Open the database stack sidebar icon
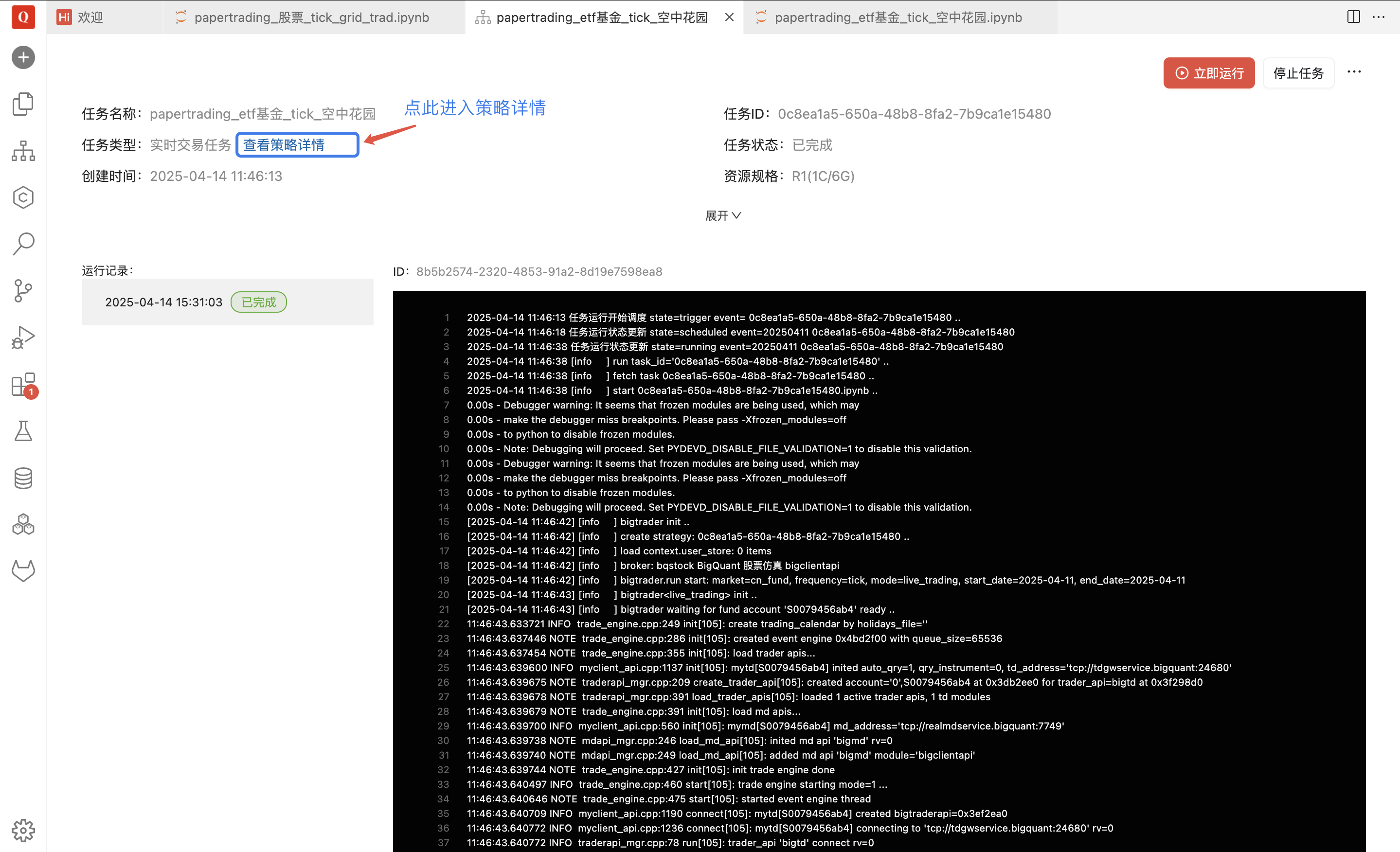 click(x=23, y=478)
